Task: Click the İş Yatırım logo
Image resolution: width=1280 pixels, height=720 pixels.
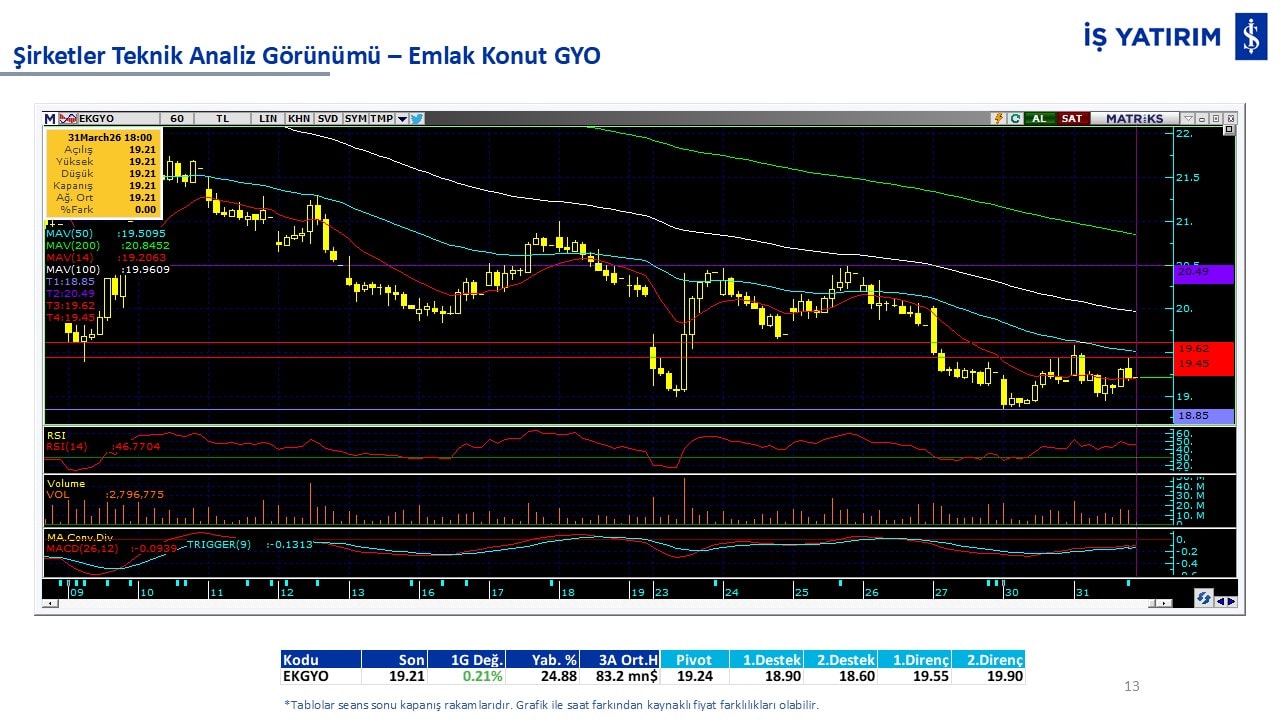Action: [1249, 37]
